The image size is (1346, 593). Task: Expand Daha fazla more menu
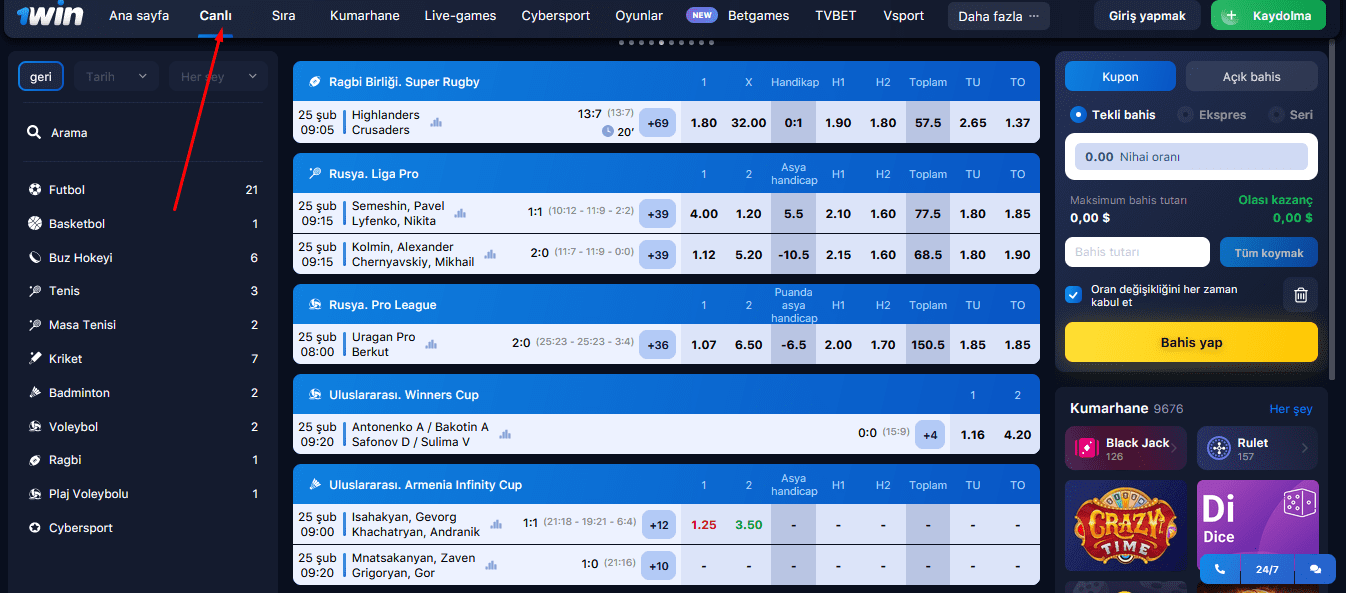point(998,16)
